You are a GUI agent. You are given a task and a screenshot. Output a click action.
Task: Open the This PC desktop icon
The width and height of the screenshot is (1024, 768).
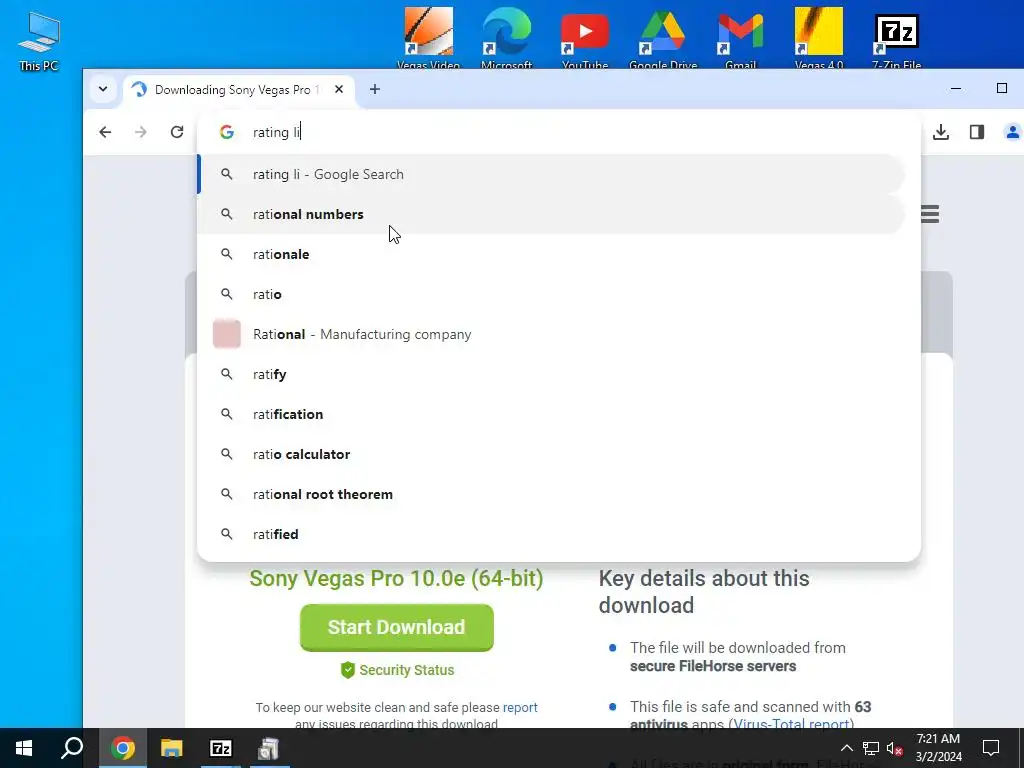39,40
